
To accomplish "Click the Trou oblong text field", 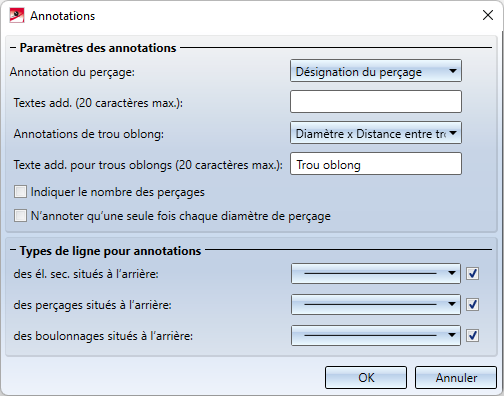I will (376, 164).
